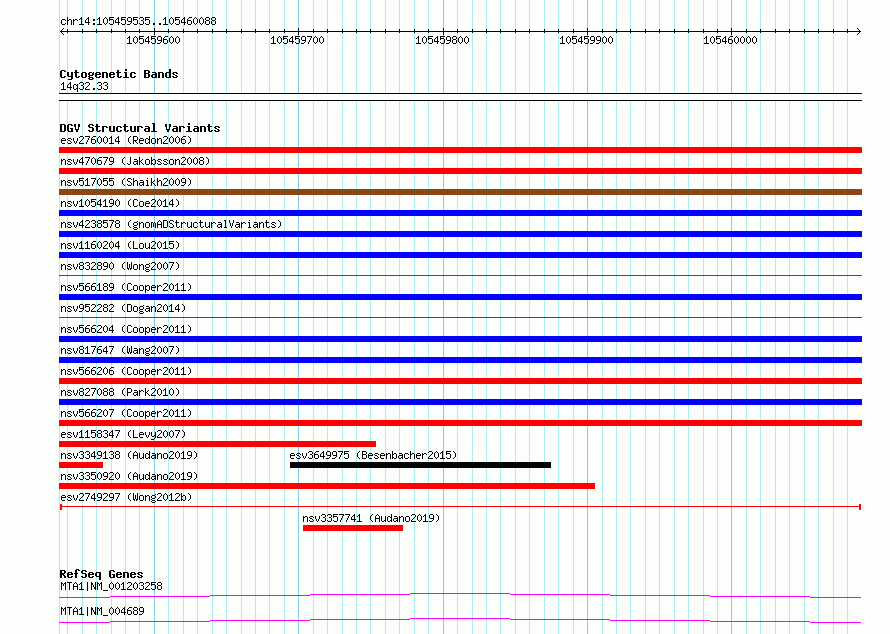Click nsv4238578 (gnomADStructuralVariants) label
Image resolution: width=890 pixels, height=634 pixels.
pyautogui.click(x=171, y=224)
